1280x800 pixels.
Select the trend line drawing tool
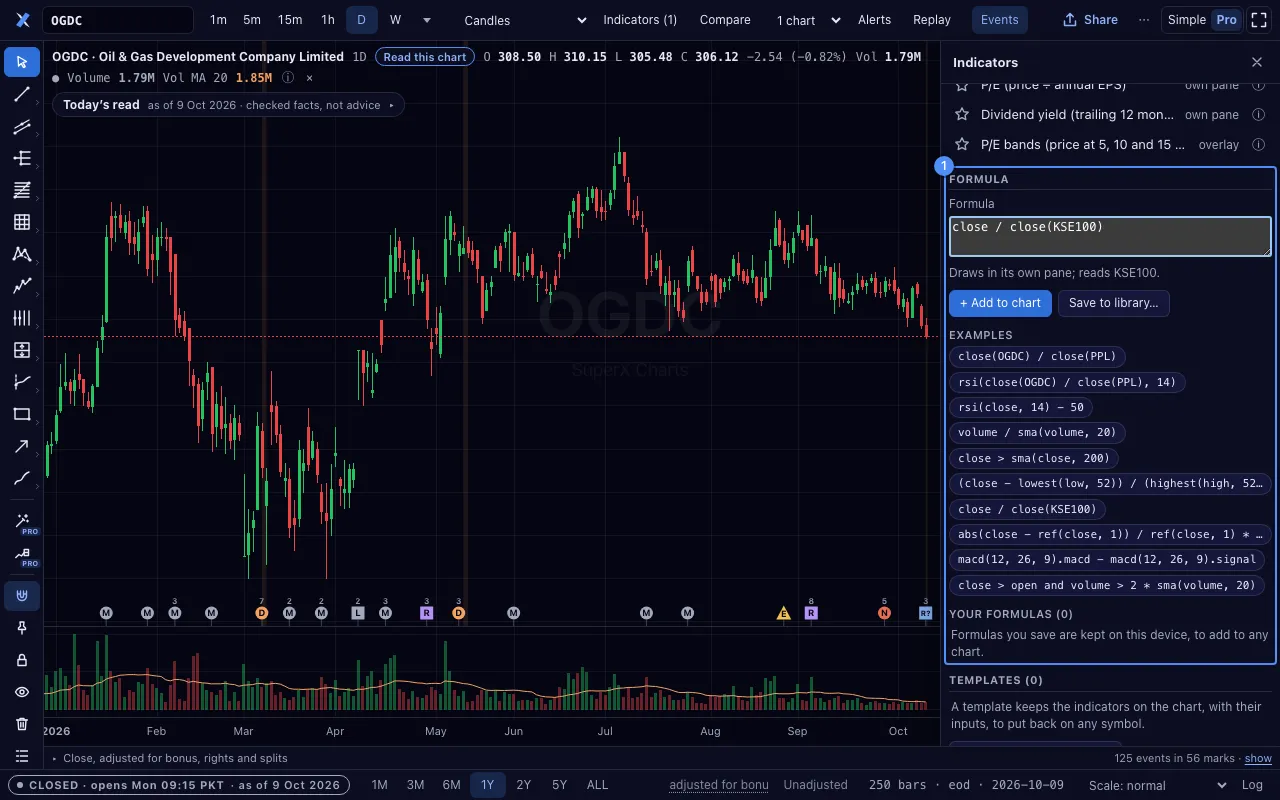pos(22,94)
